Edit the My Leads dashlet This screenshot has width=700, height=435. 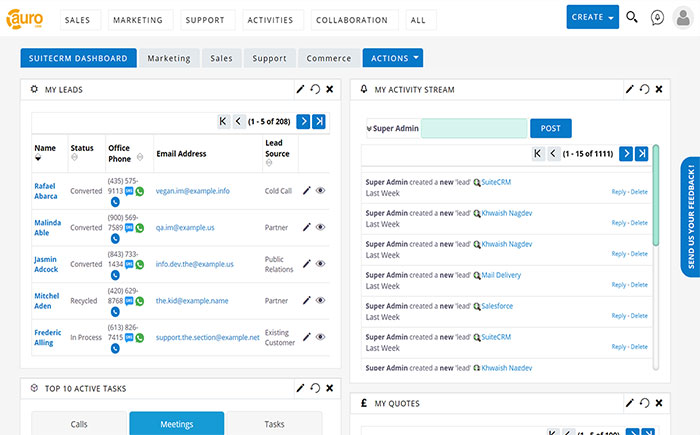300,89
